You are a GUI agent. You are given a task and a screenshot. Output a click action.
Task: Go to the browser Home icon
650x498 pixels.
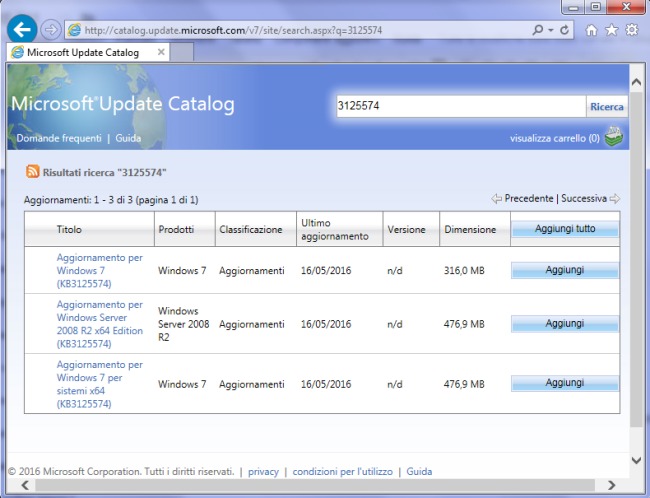592,30
